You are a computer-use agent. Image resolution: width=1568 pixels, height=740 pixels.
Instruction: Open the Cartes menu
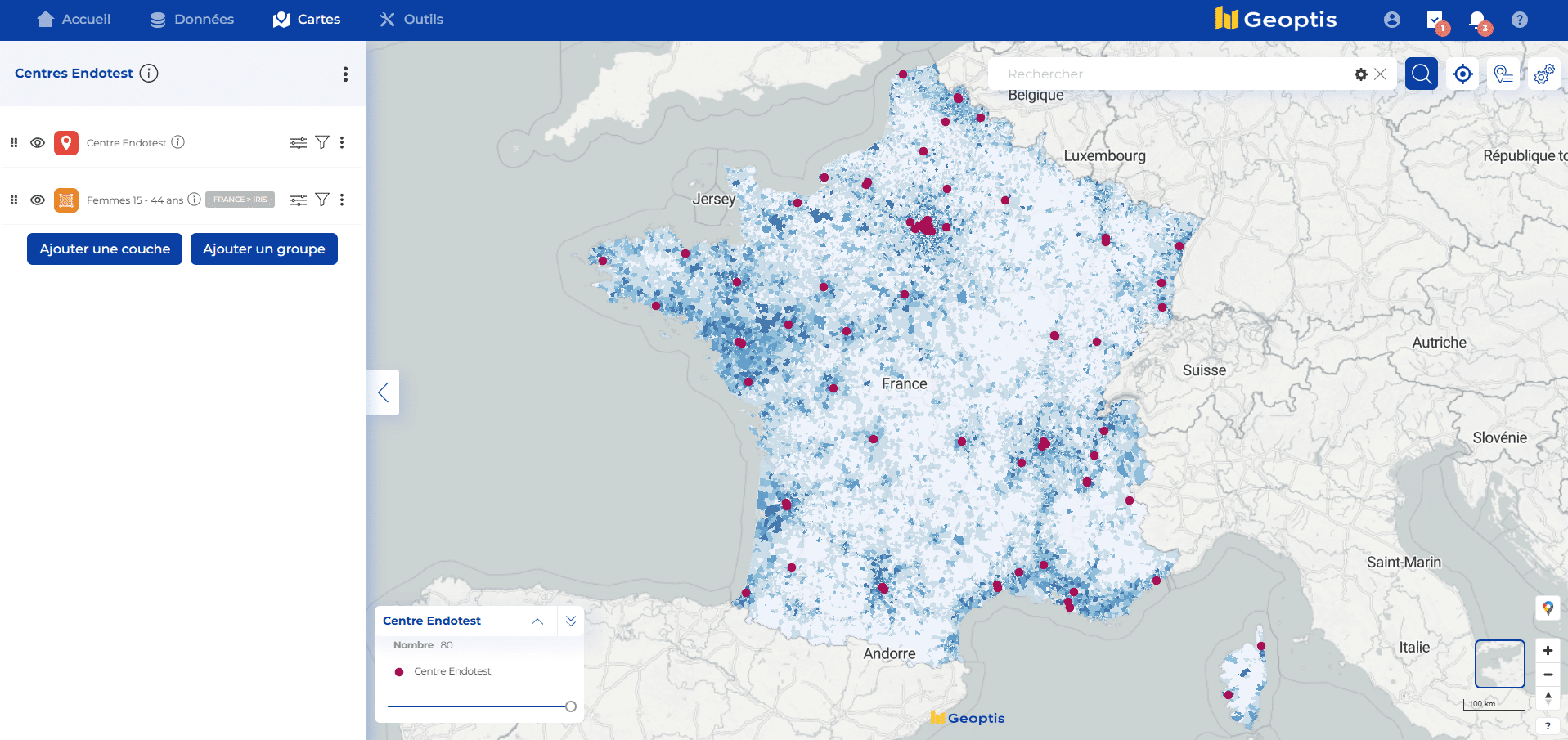tap(306, 20)
